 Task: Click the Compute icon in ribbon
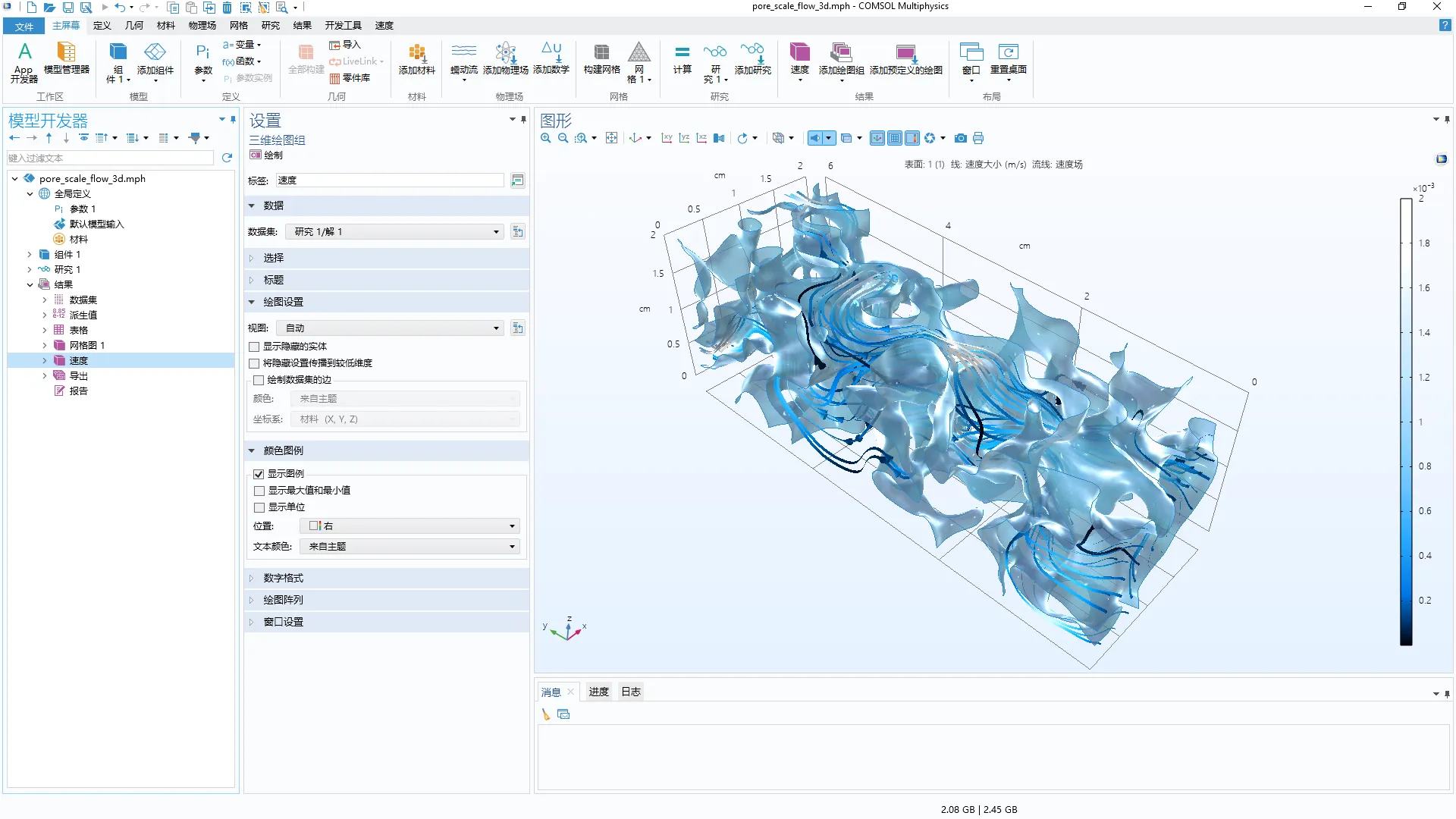[682, 59]
